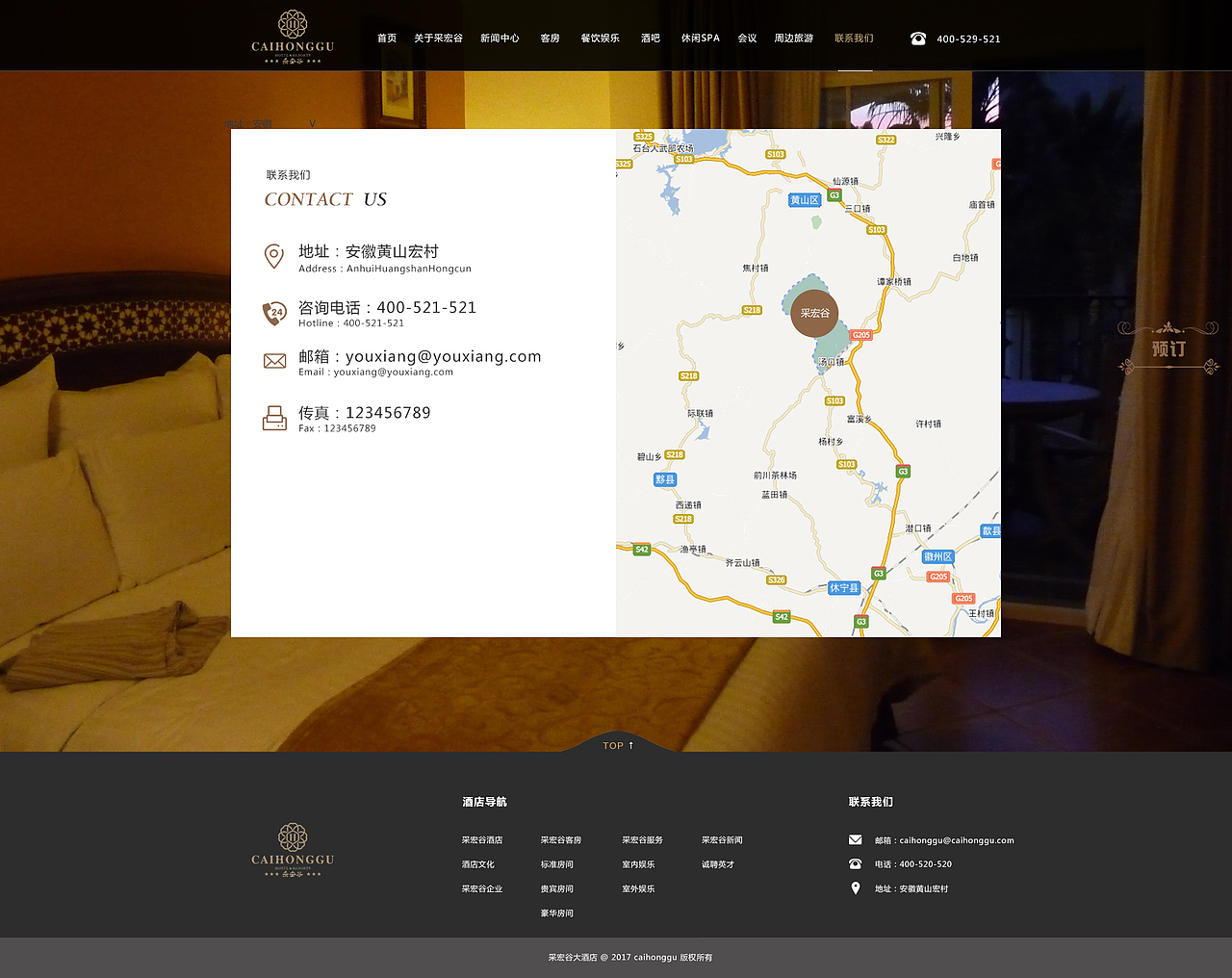Open the 客房 menu item
Screen dimensions: 1232x978
coord(550,39)
